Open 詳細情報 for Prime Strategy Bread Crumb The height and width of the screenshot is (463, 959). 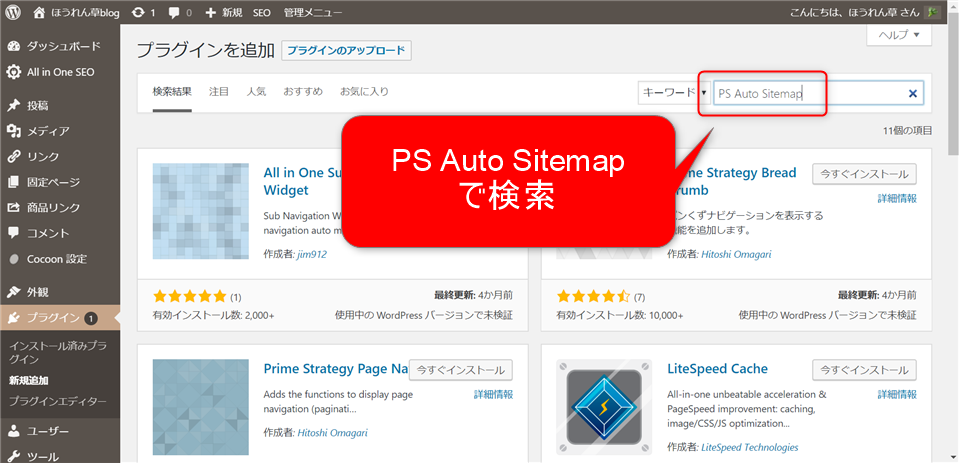coord(897,199)
